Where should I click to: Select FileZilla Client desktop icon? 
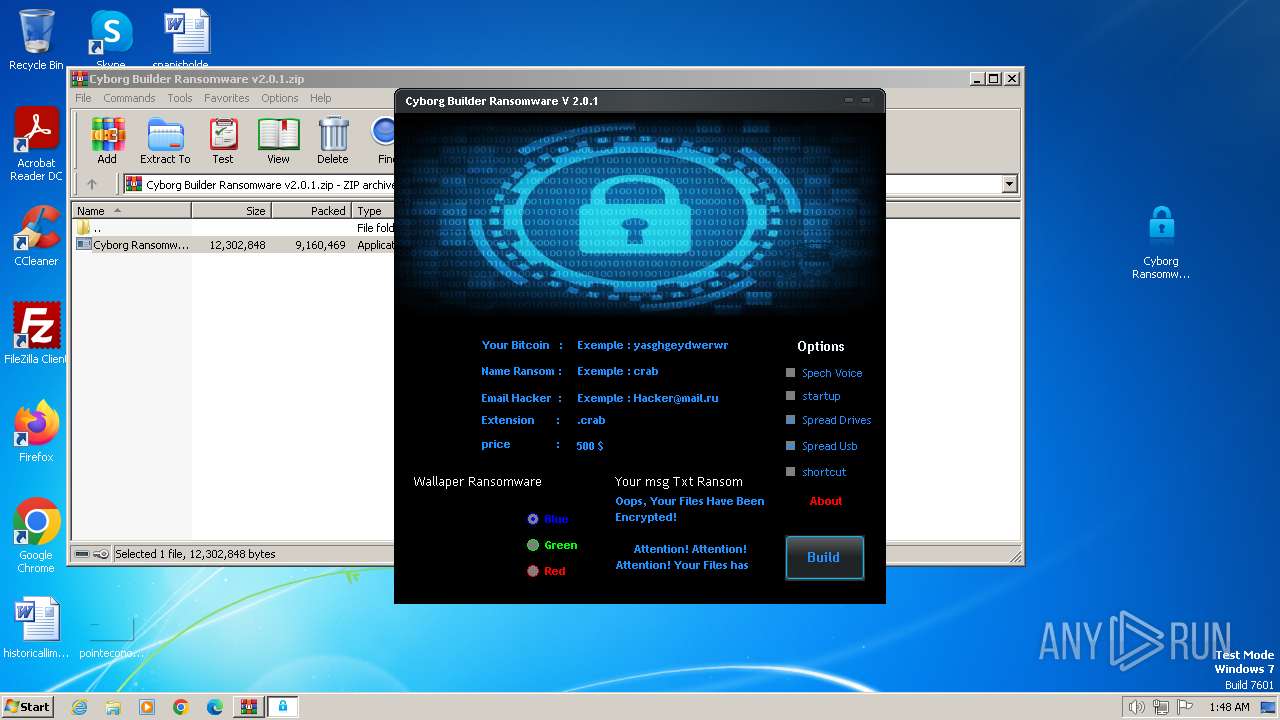click(x=36, y=333)
